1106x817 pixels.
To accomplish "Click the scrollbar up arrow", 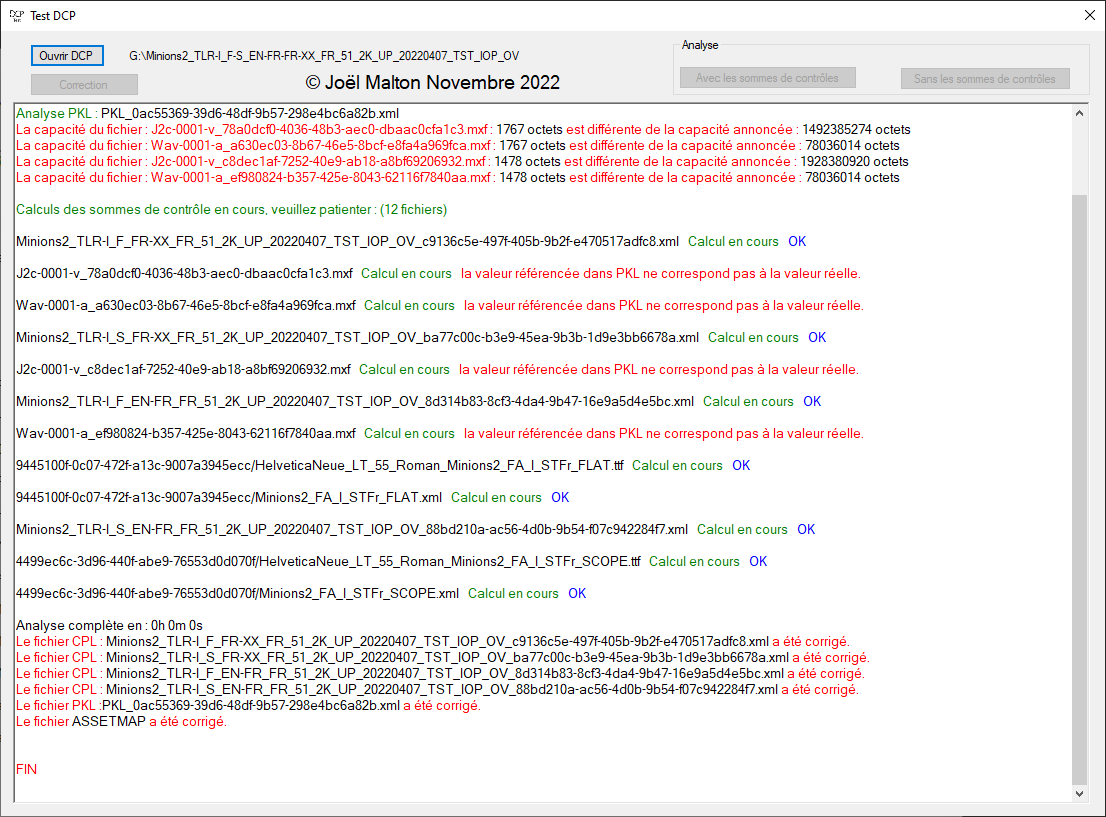I will pos(1079,113).
